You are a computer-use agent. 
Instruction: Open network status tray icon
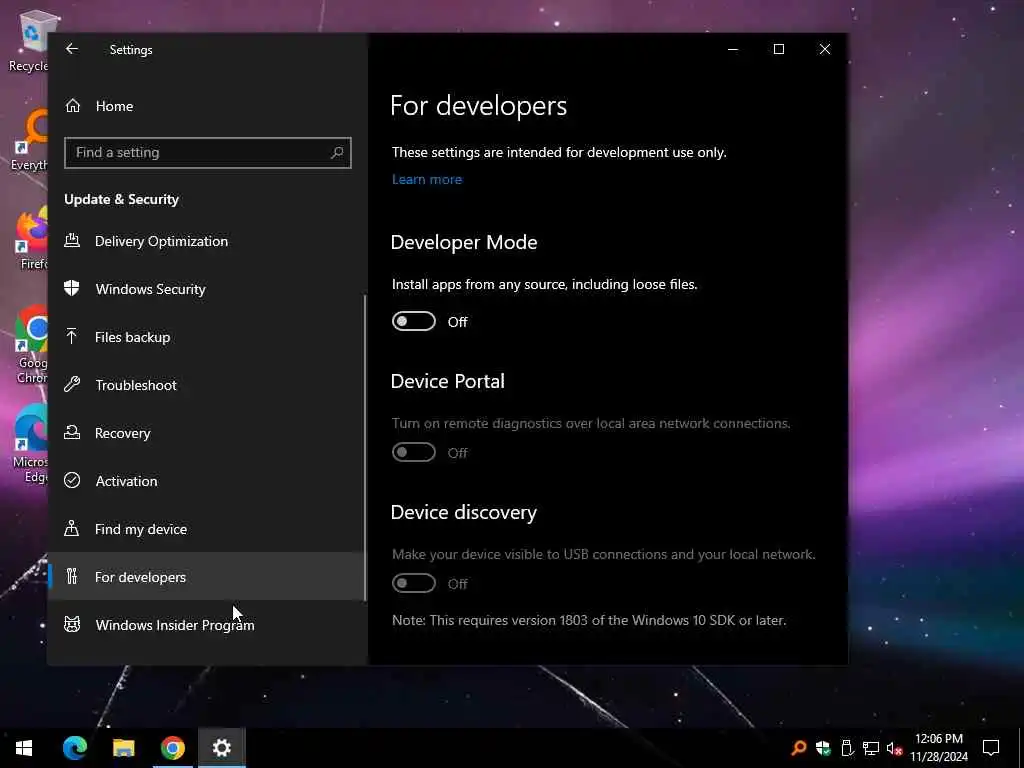click(x=871, y=748)
